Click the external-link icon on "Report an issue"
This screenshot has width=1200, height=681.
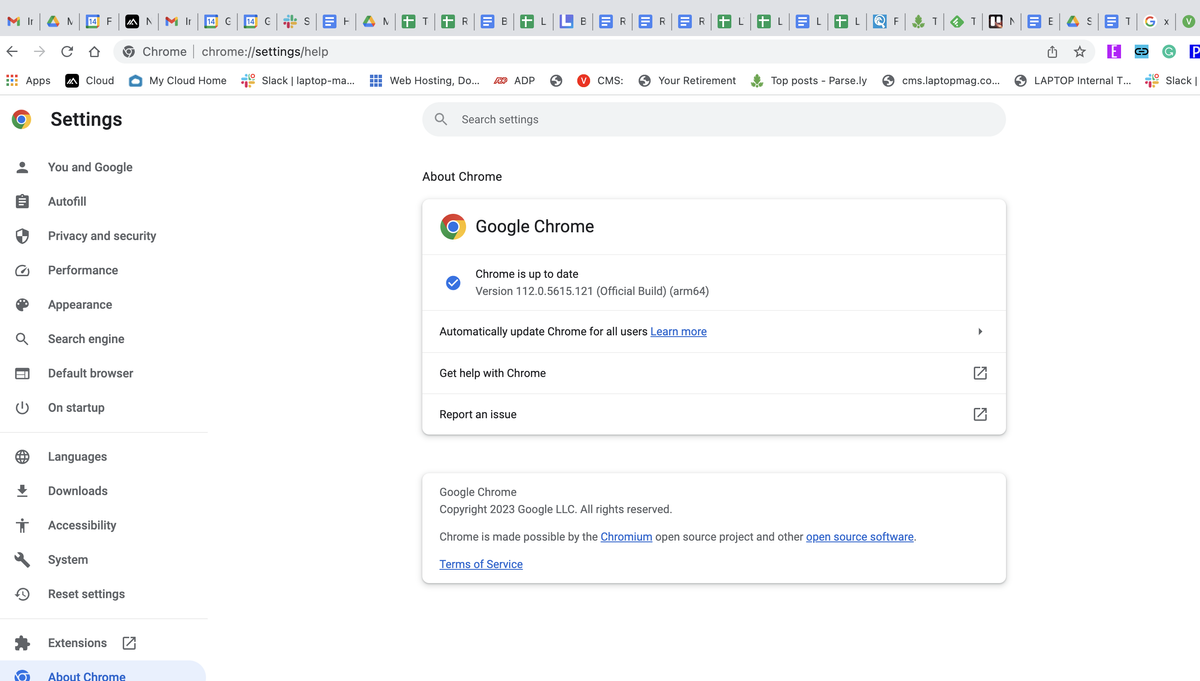[x=980, y=414]
